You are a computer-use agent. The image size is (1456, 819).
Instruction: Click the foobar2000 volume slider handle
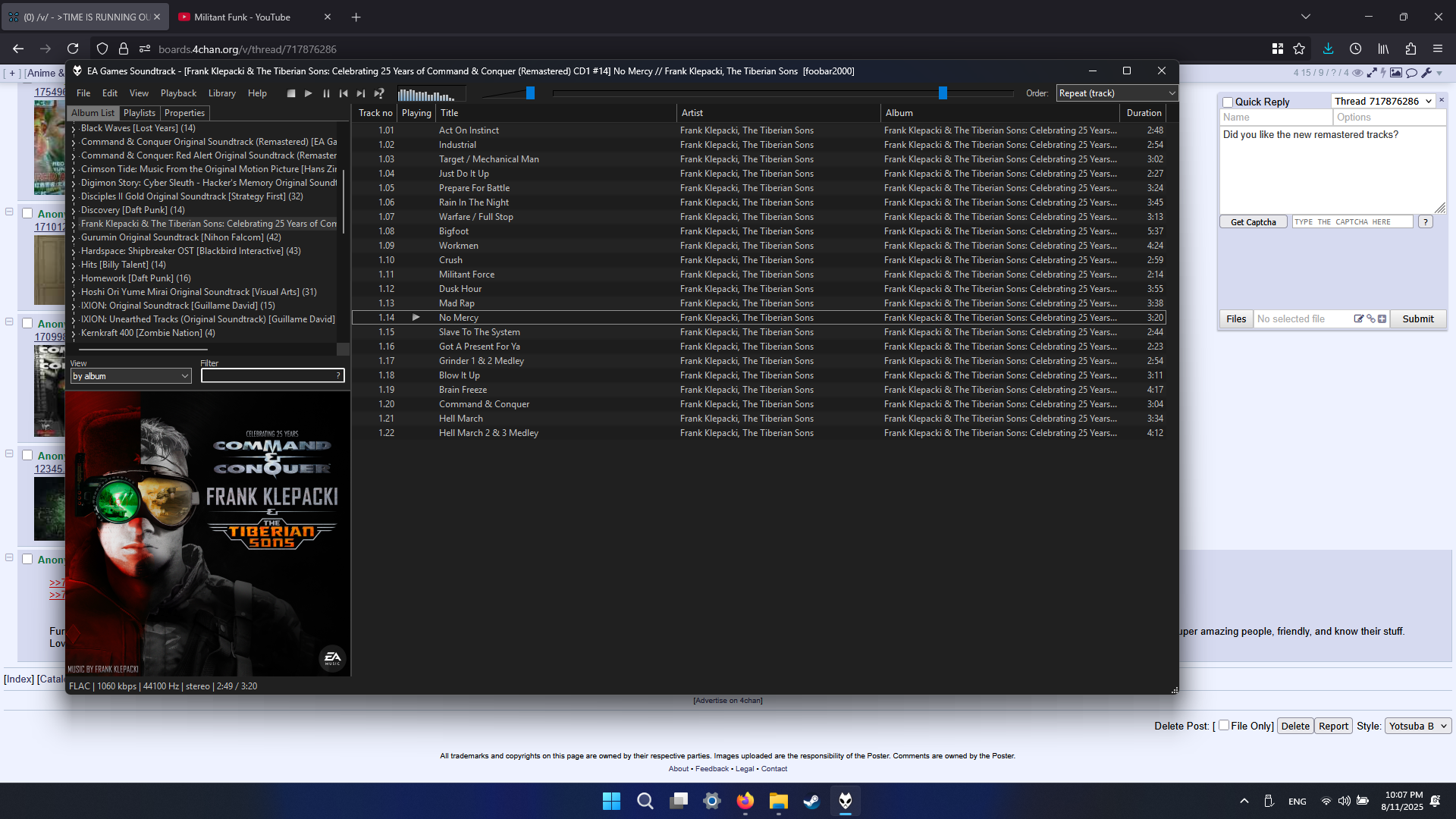tap(531, 93)
